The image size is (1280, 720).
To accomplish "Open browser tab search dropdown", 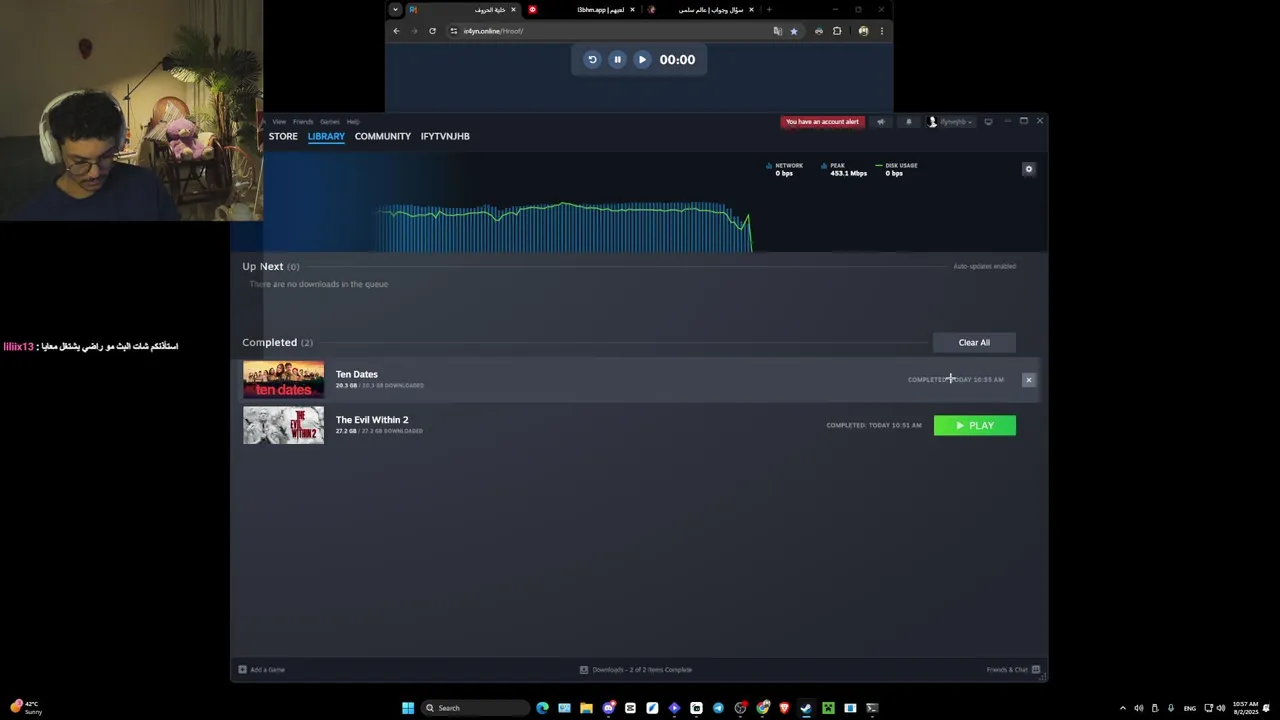I will (395, 10).
